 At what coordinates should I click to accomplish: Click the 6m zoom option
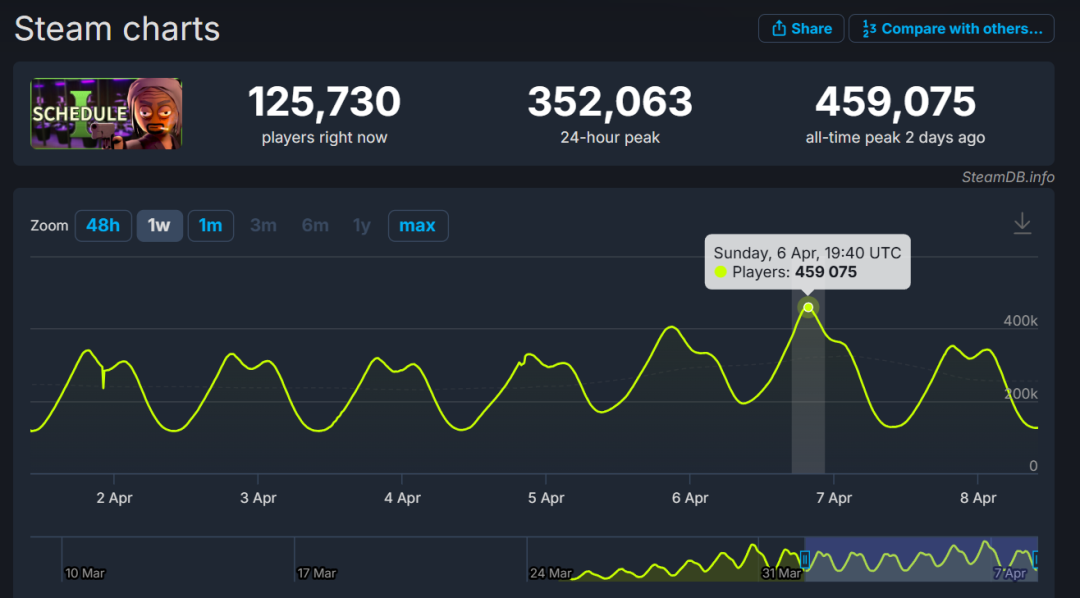(x=315, y=226)
